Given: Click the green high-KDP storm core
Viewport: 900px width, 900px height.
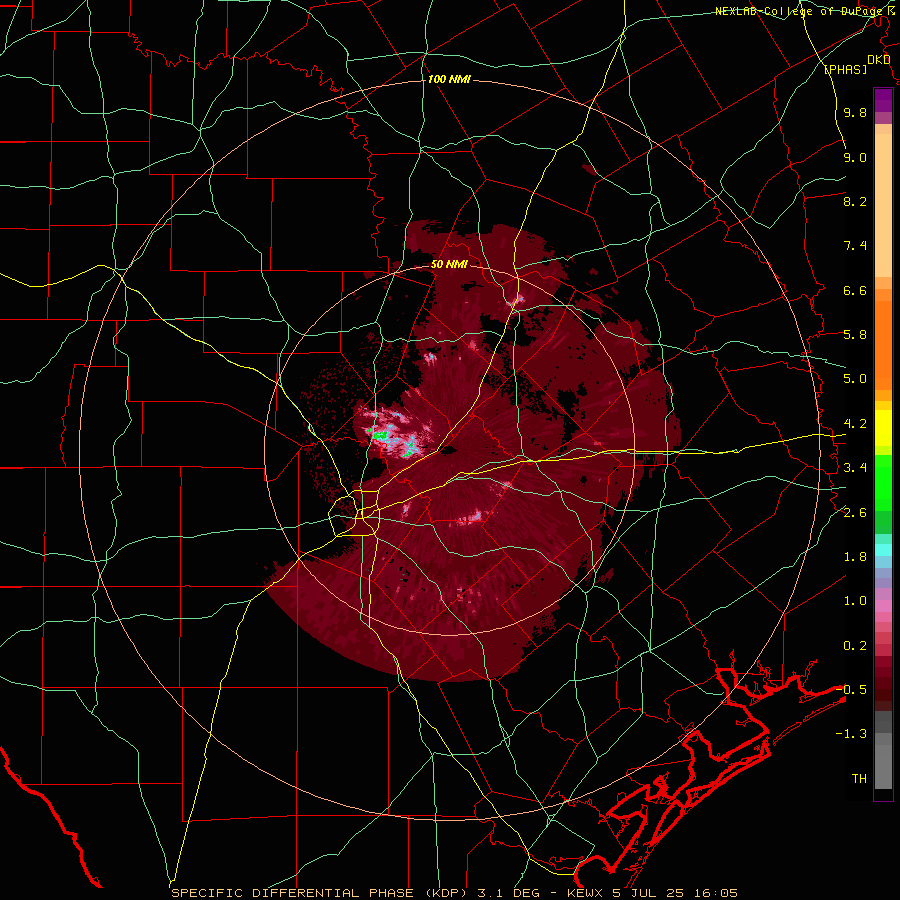Looking at the screenshot, I should pos(379,435).
